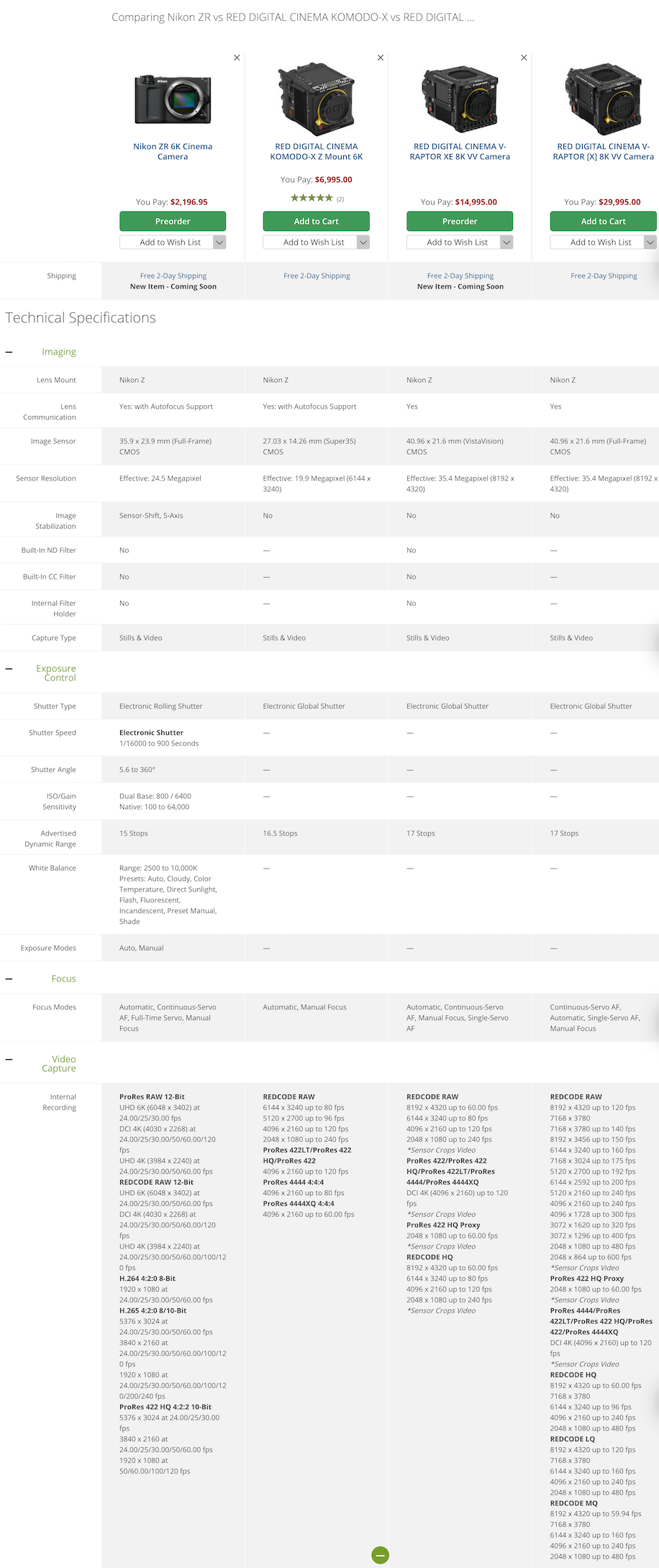Open wish list dropdown arrow for Nikon ZR

(x=219, y=243)
